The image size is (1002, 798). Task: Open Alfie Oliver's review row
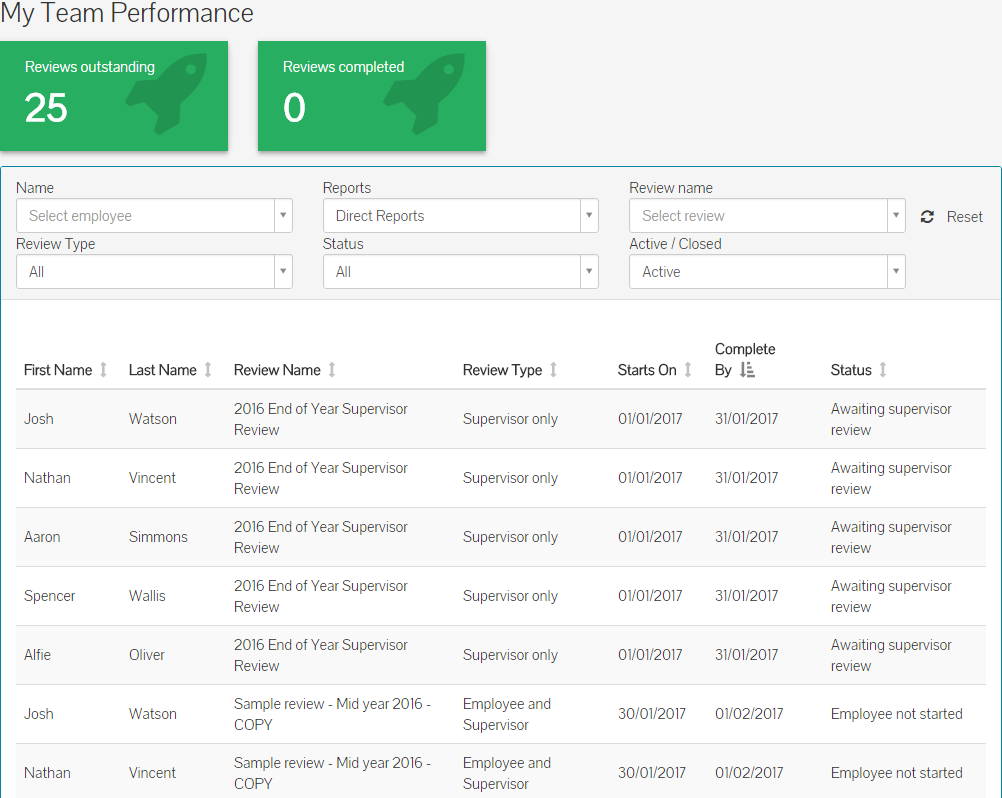pyautogui.click(x=500, y=655)
